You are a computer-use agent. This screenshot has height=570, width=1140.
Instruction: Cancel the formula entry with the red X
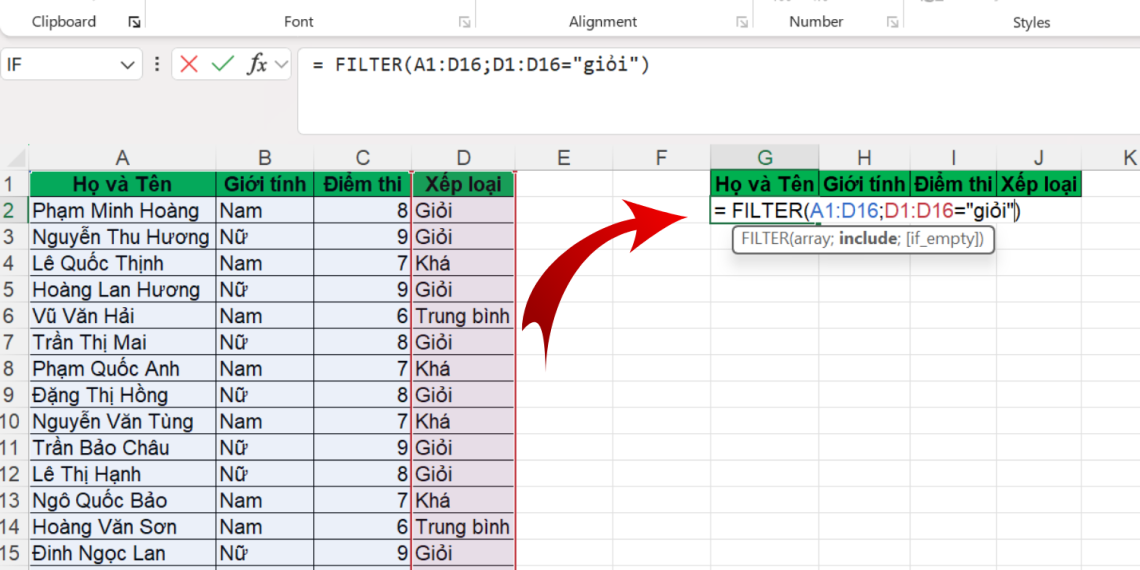click(x=190, y=65)
